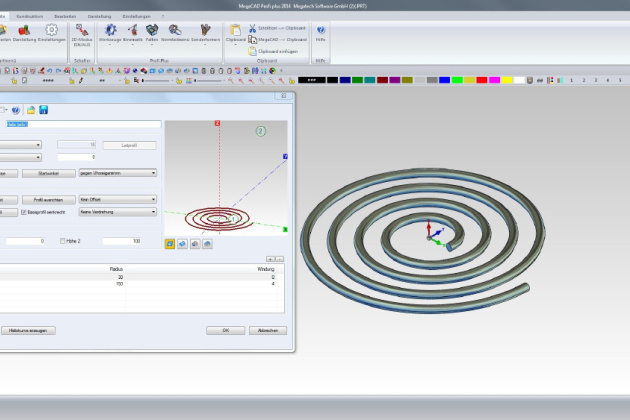Click the OK button in dialog
Viewport: 630px width, 420px height.
pos(225,330)
